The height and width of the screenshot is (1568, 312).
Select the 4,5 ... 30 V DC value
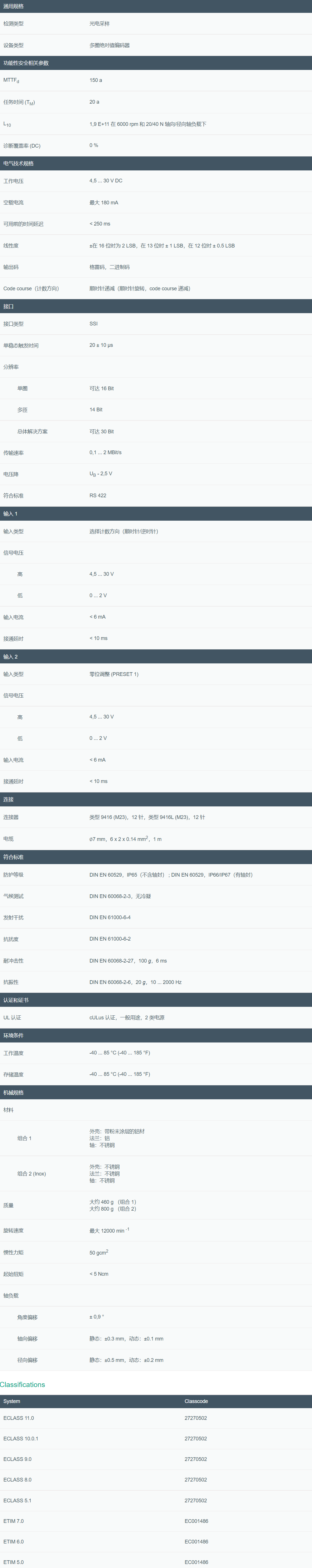pyautogui.click(x=106, y=181)
